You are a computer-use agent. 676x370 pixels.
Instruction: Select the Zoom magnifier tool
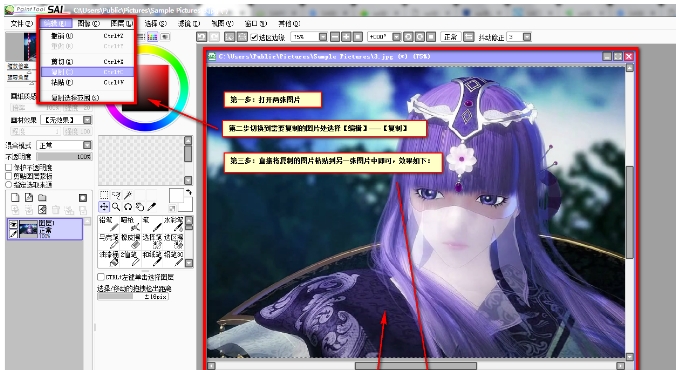coord(116,207)
